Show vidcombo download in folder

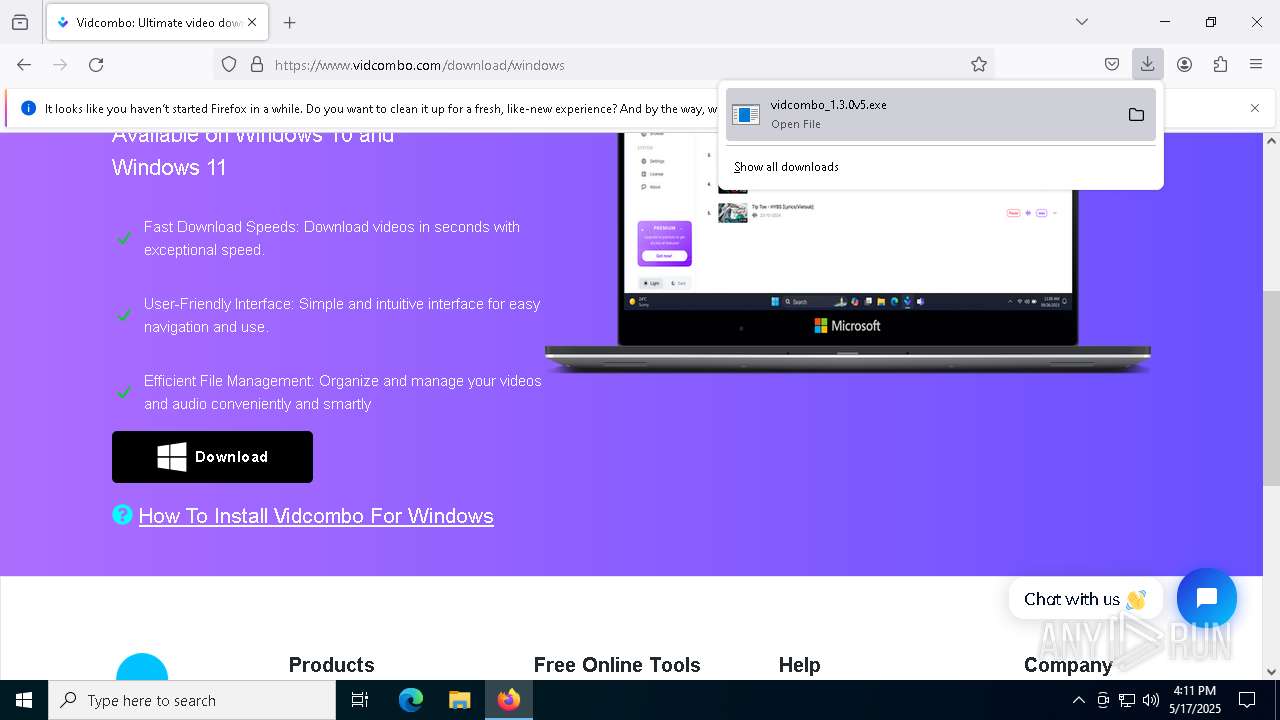[x=1136, y=114]
